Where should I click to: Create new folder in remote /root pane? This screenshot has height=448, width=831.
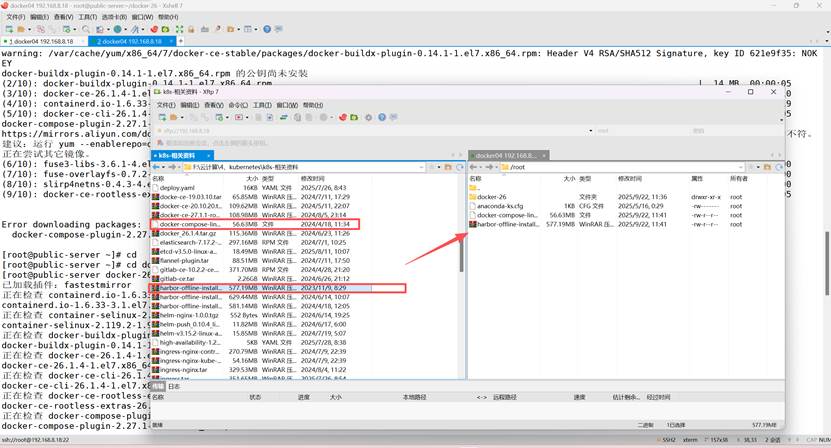(767, 167)
